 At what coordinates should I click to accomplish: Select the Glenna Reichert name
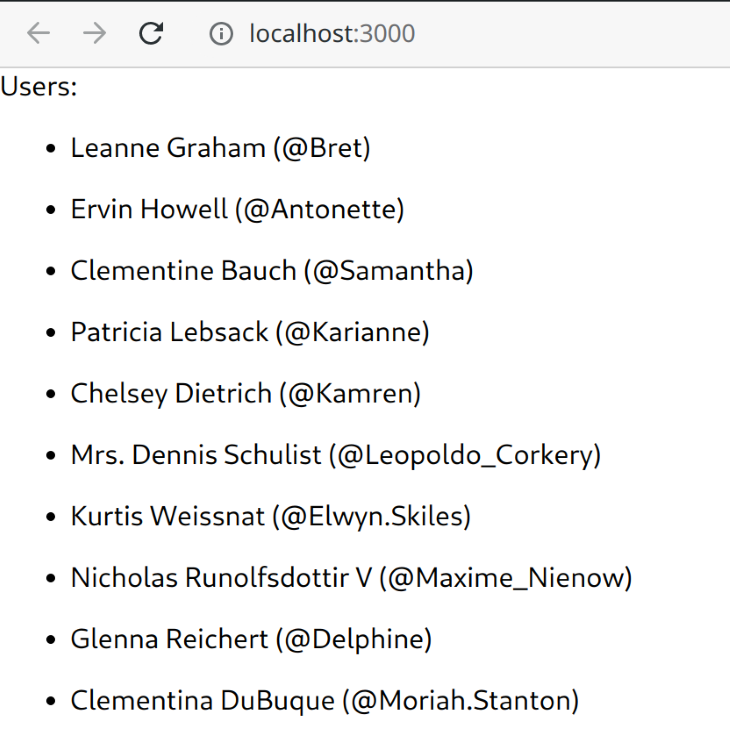click(x=169, y=639)
